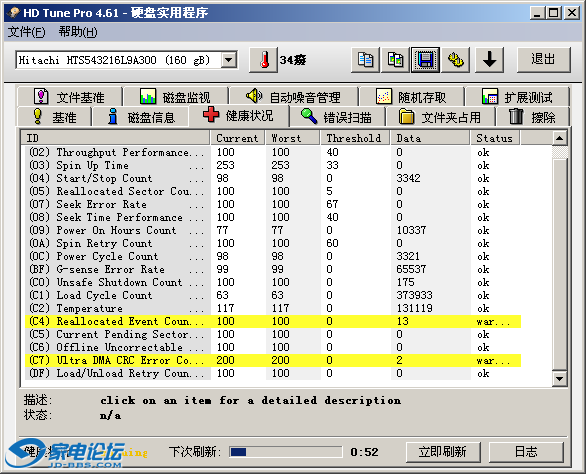The image size is (586, 474).
Task: Select the (C1) Load Cycle Count row
Action: (x=273, y=295)
